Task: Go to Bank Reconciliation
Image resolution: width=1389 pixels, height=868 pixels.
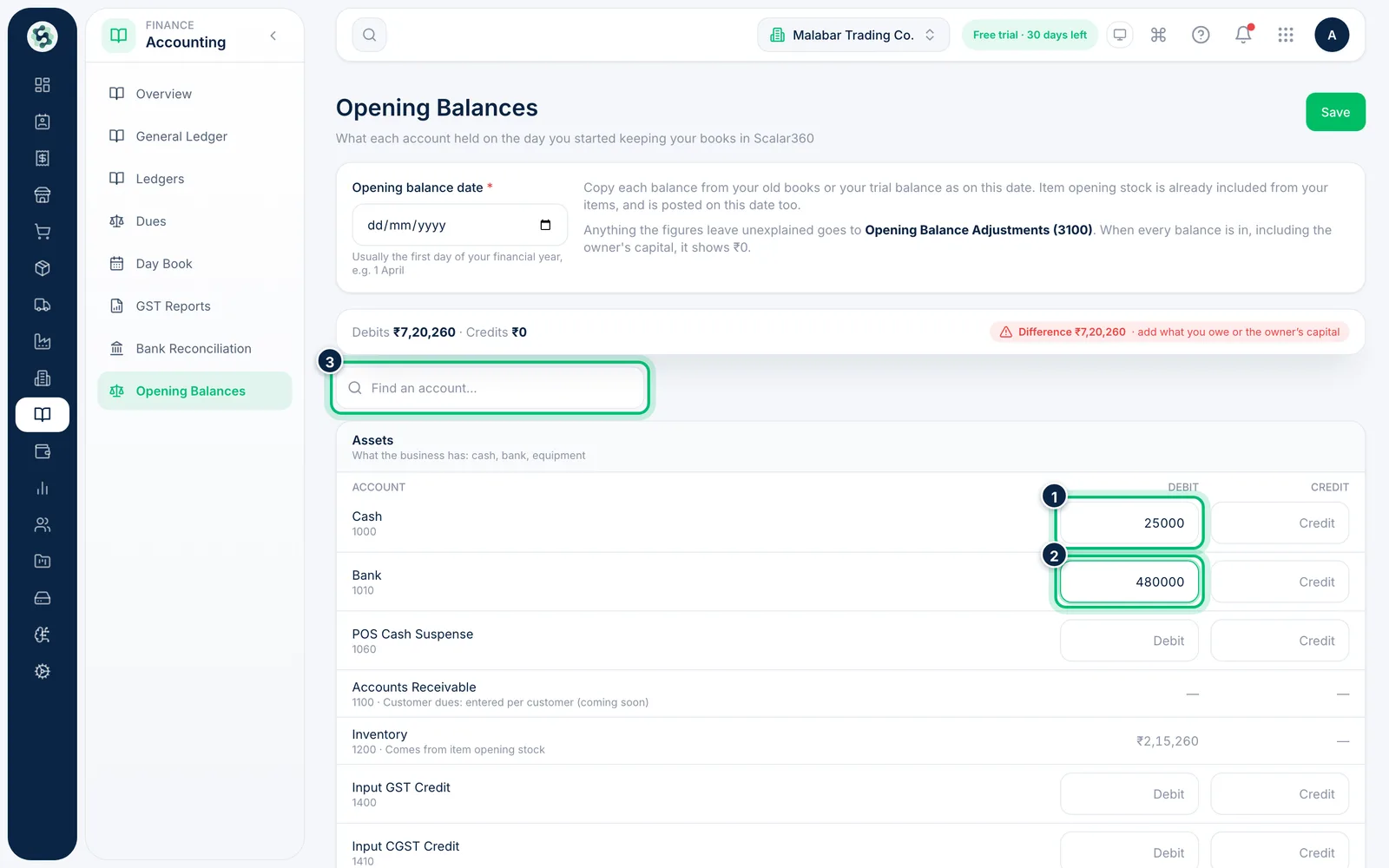Action: pos(194,349)
